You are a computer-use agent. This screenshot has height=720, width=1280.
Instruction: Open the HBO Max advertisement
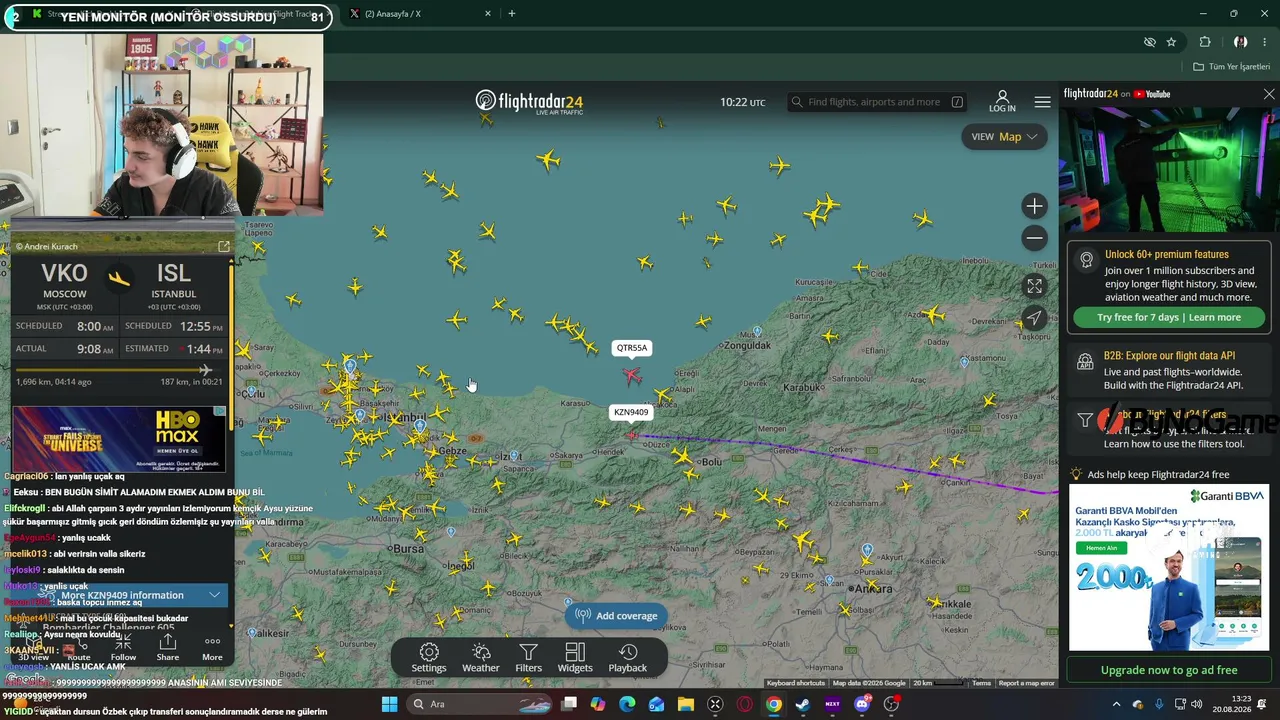click(x=120, y=439)
